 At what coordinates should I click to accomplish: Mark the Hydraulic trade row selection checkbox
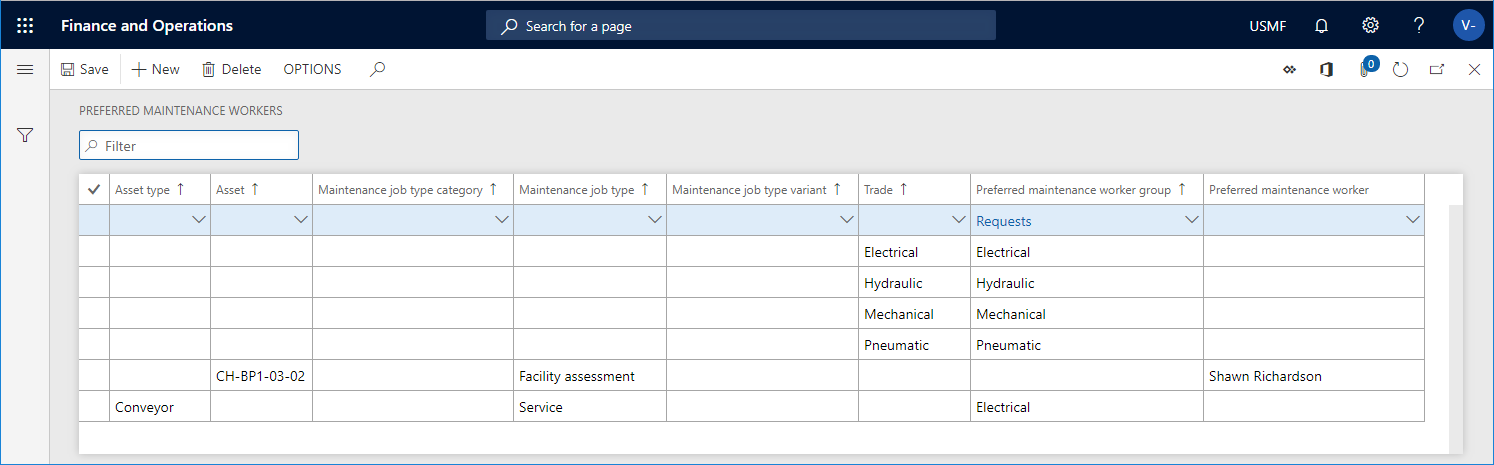[94, 283]
